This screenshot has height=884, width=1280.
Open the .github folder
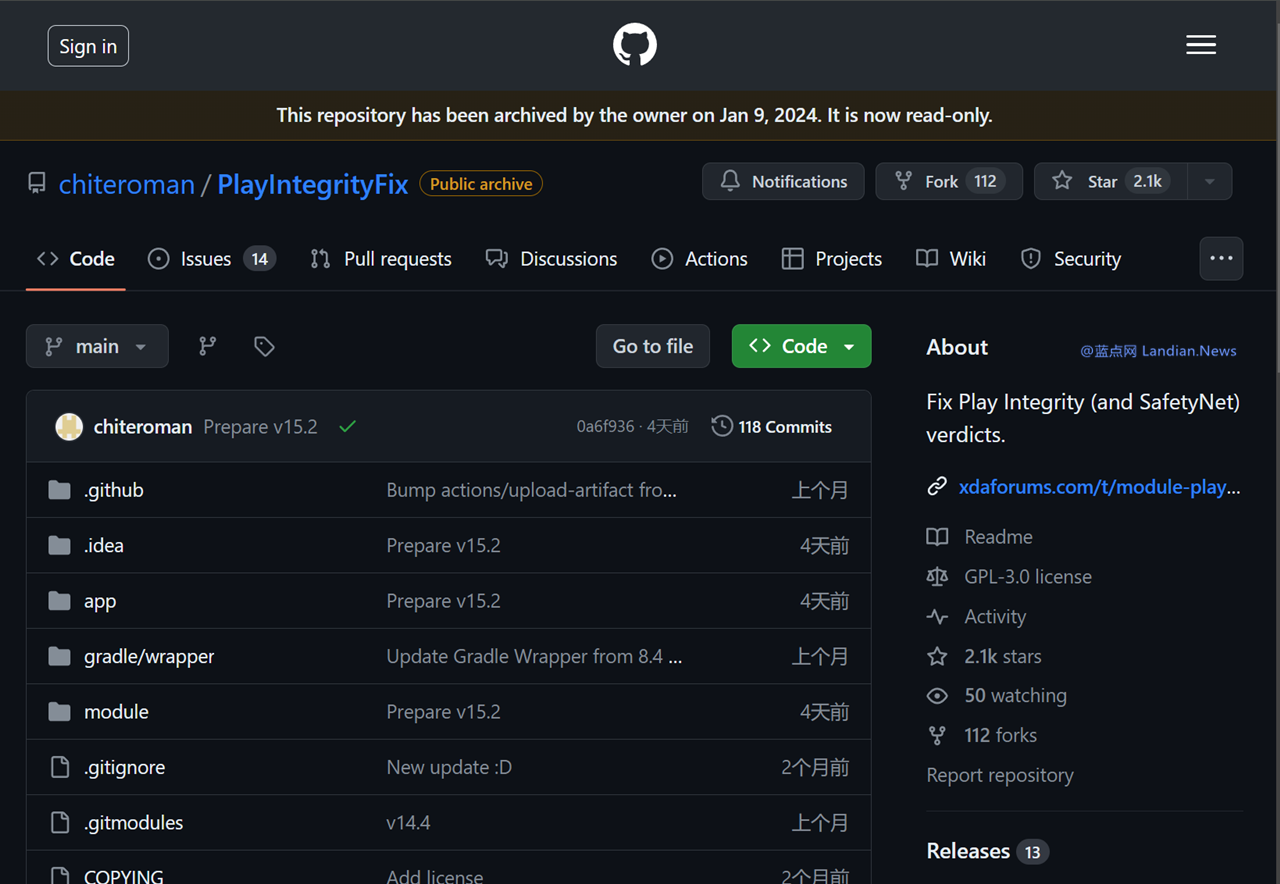(113, 490)
